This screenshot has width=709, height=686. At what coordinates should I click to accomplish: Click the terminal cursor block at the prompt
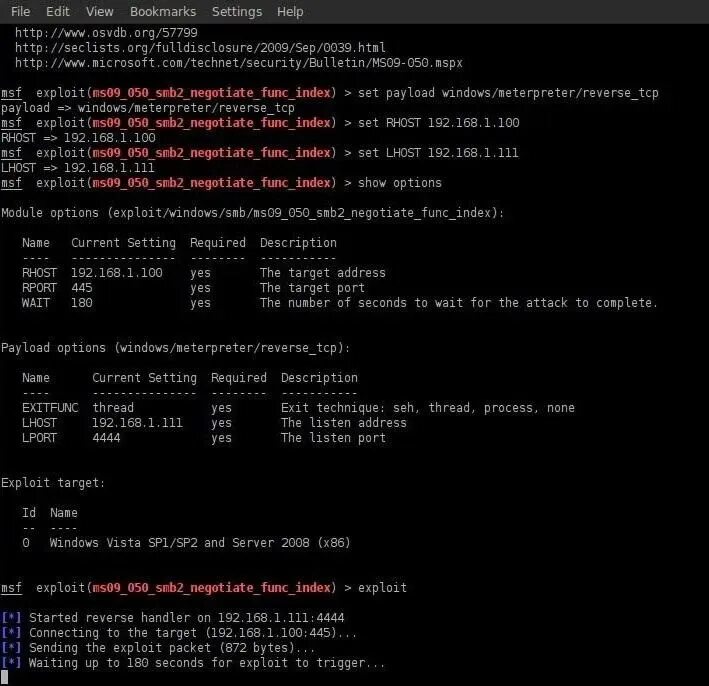(5, 677)
